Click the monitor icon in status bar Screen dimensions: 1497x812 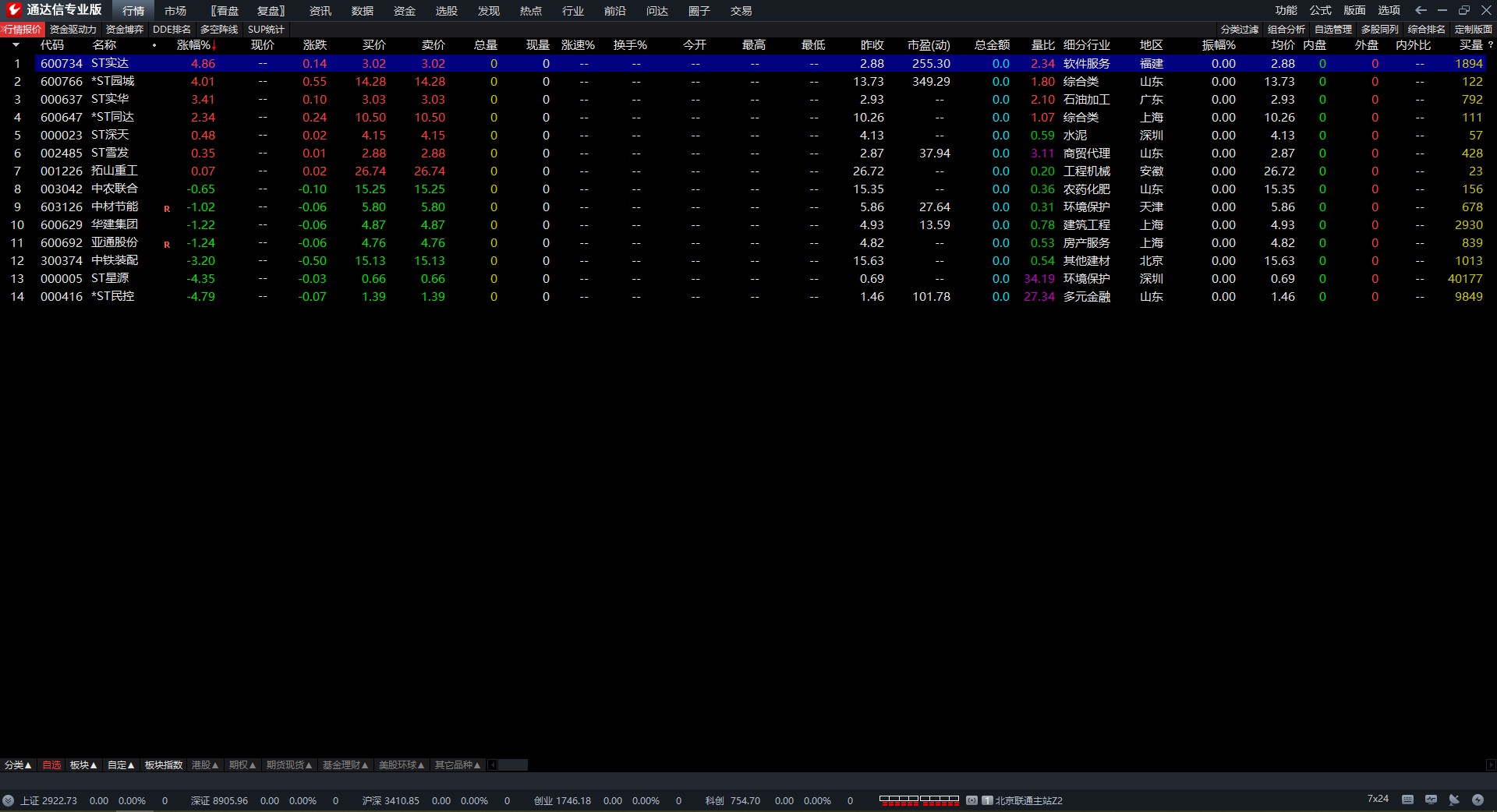click(x=1431, y=800)
